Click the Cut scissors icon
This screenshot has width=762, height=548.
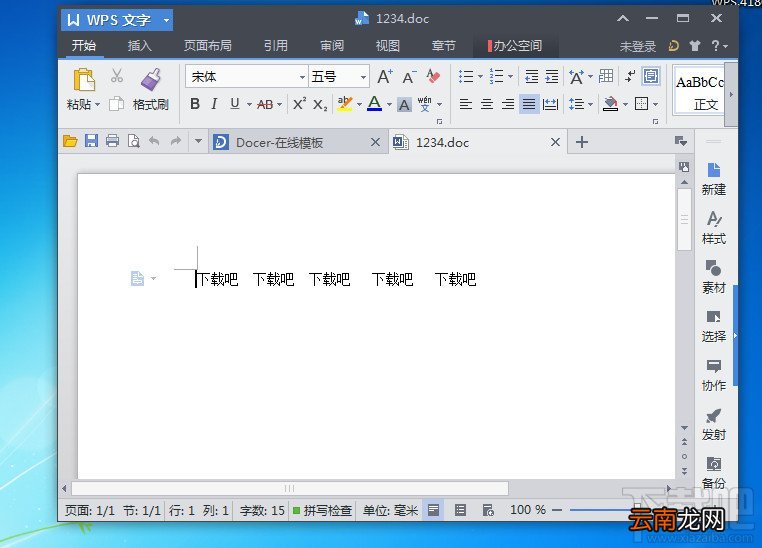[x=117, y=76]
